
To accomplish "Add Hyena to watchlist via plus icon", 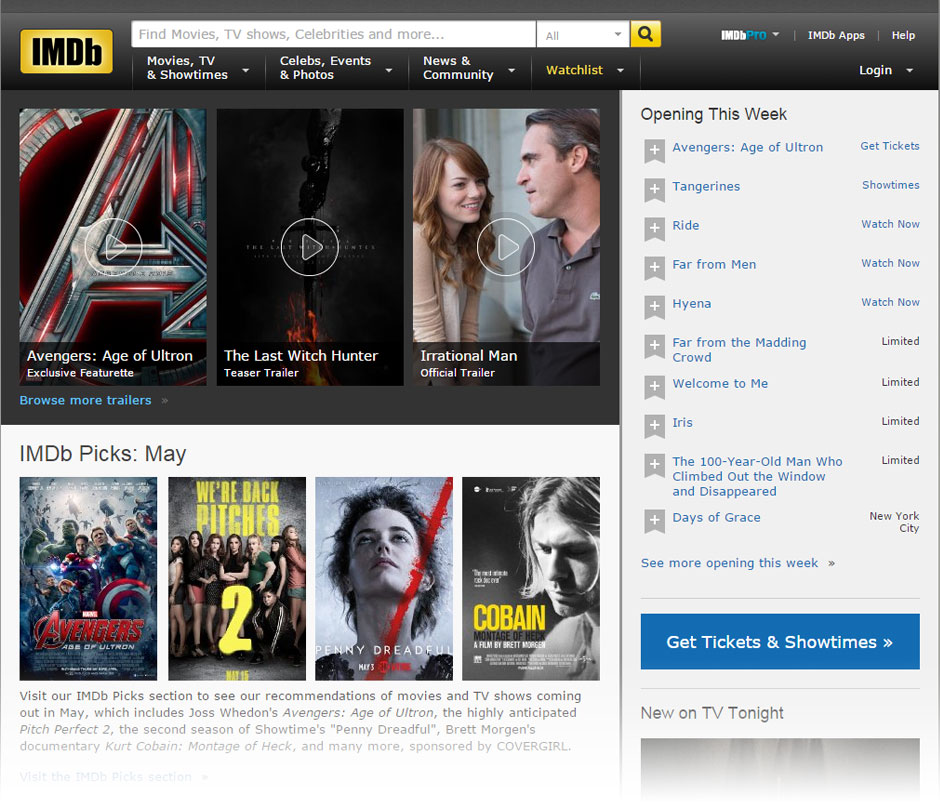I will pos(654,306).
